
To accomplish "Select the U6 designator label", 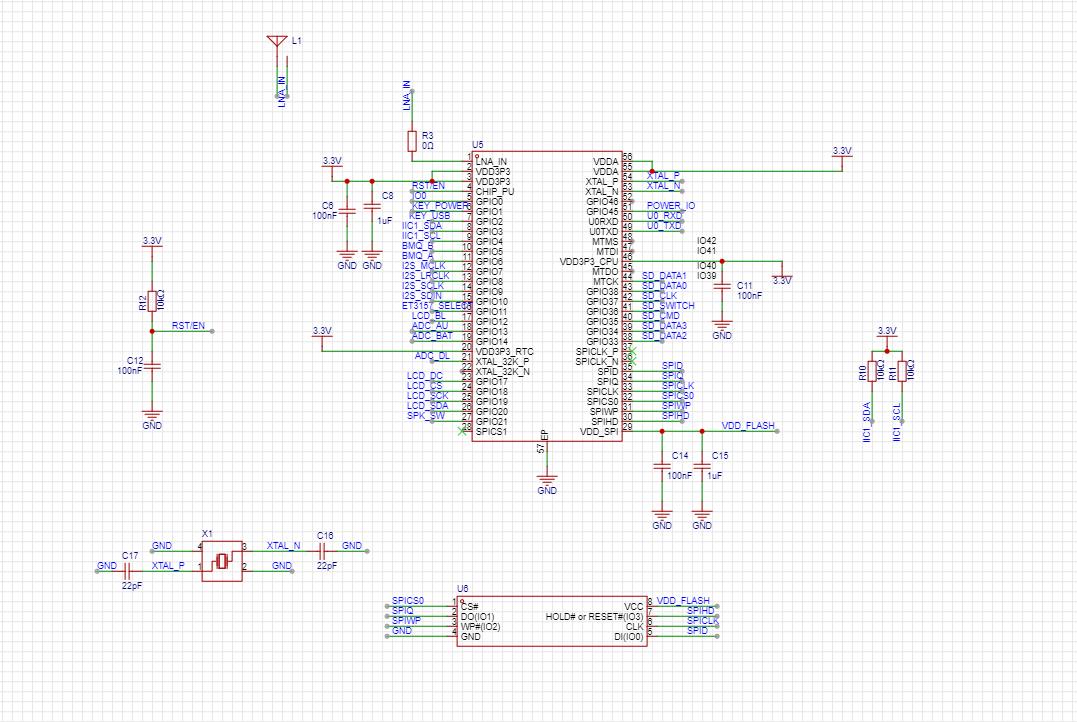I will [x=463, y=589].
